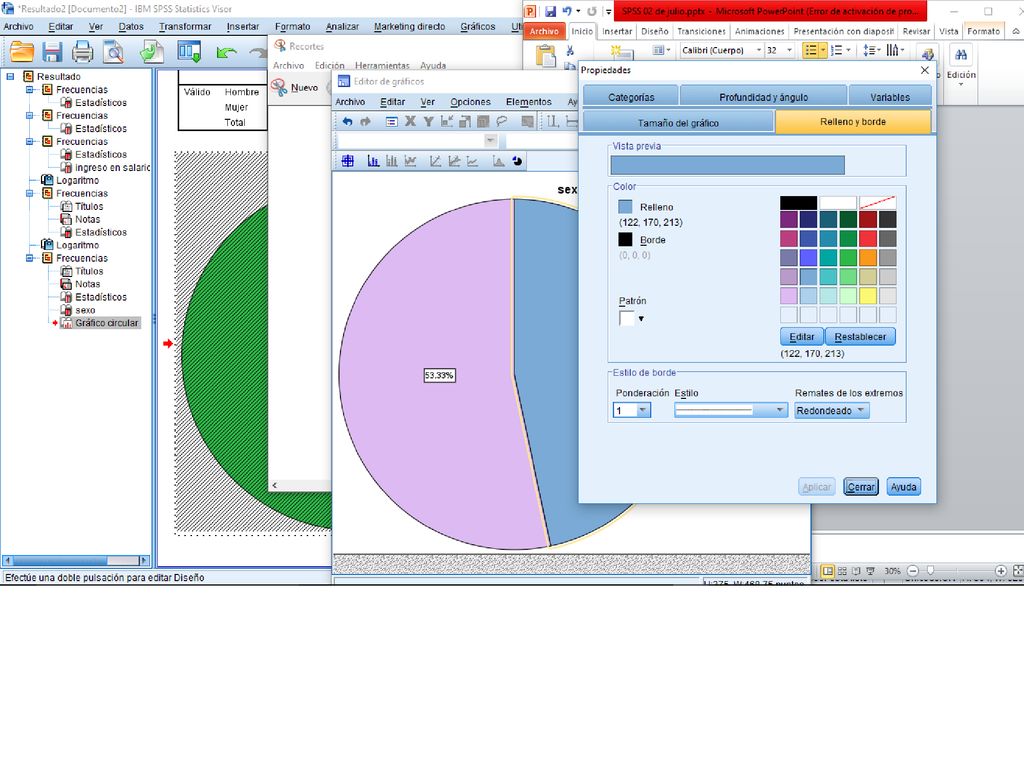This screenshot has width=1024, height=768.
Task: Click the pie chart icon in chart editor toolbar
Action: (517, 161)
